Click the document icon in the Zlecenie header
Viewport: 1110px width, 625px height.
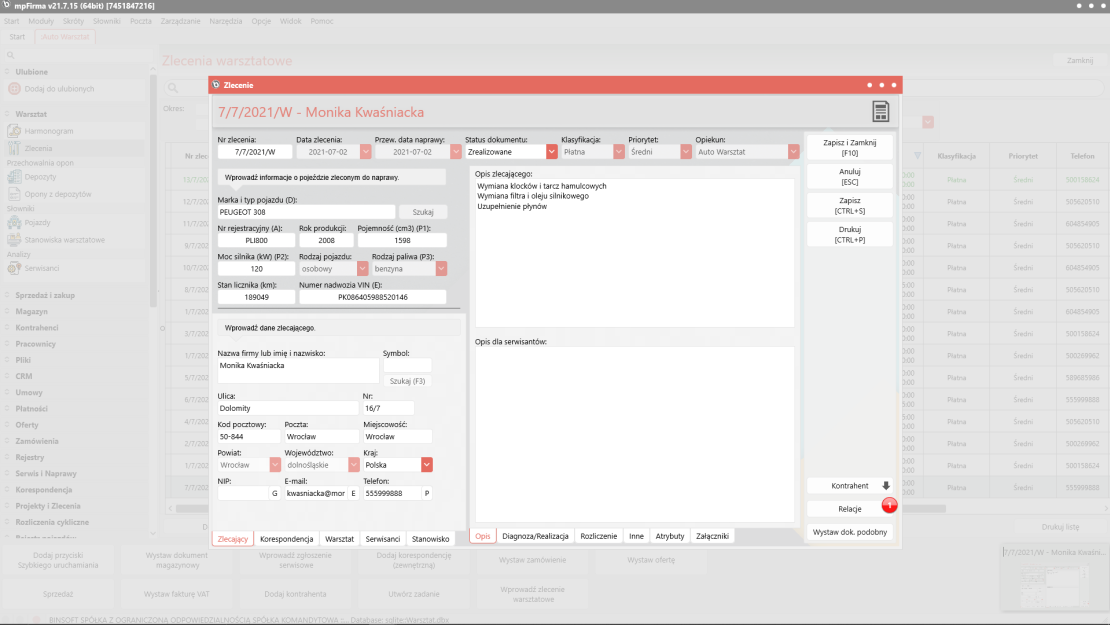(880, 111)
